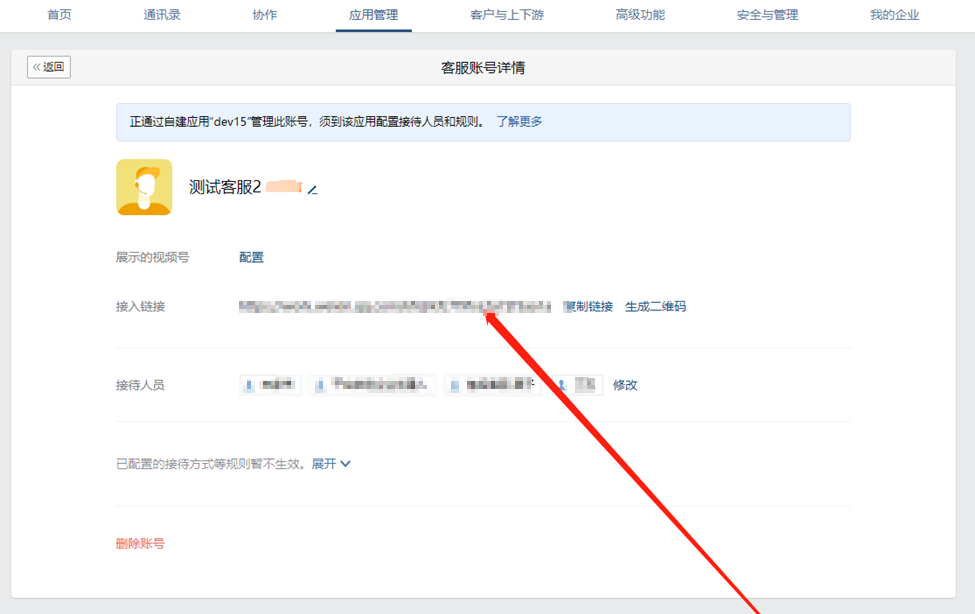
Task: Click 配置 next to 展示的视频号
Action: (251, 258)
